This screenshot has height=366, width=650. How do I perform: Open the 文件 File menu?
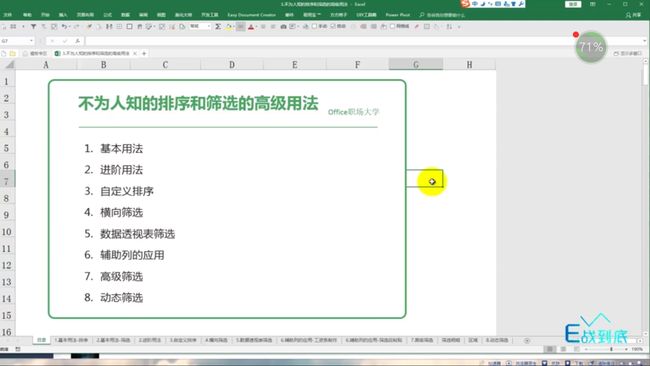point(7,15)
